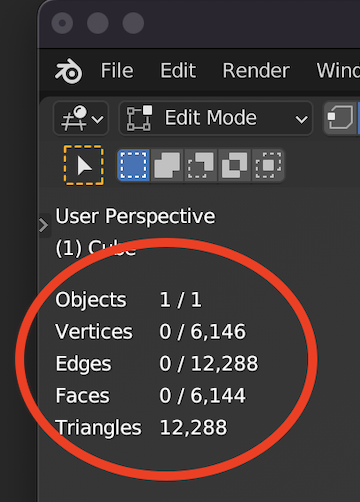Choose Intersect Existing Selection mode

tap(269, 165)
